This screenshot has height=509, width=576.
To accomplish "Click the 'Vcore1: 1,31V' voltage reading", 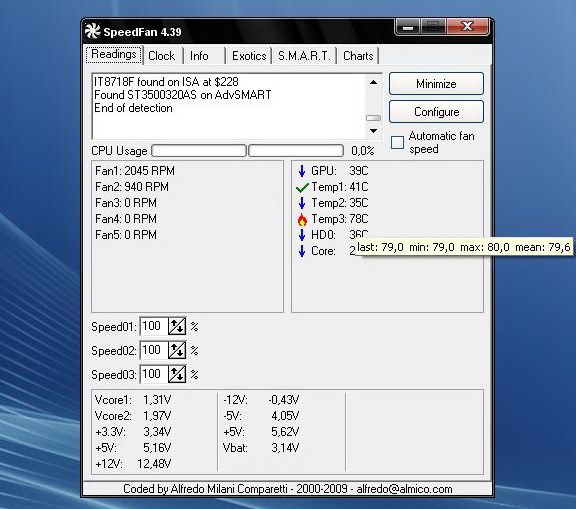I will click(x=133, y=400).
